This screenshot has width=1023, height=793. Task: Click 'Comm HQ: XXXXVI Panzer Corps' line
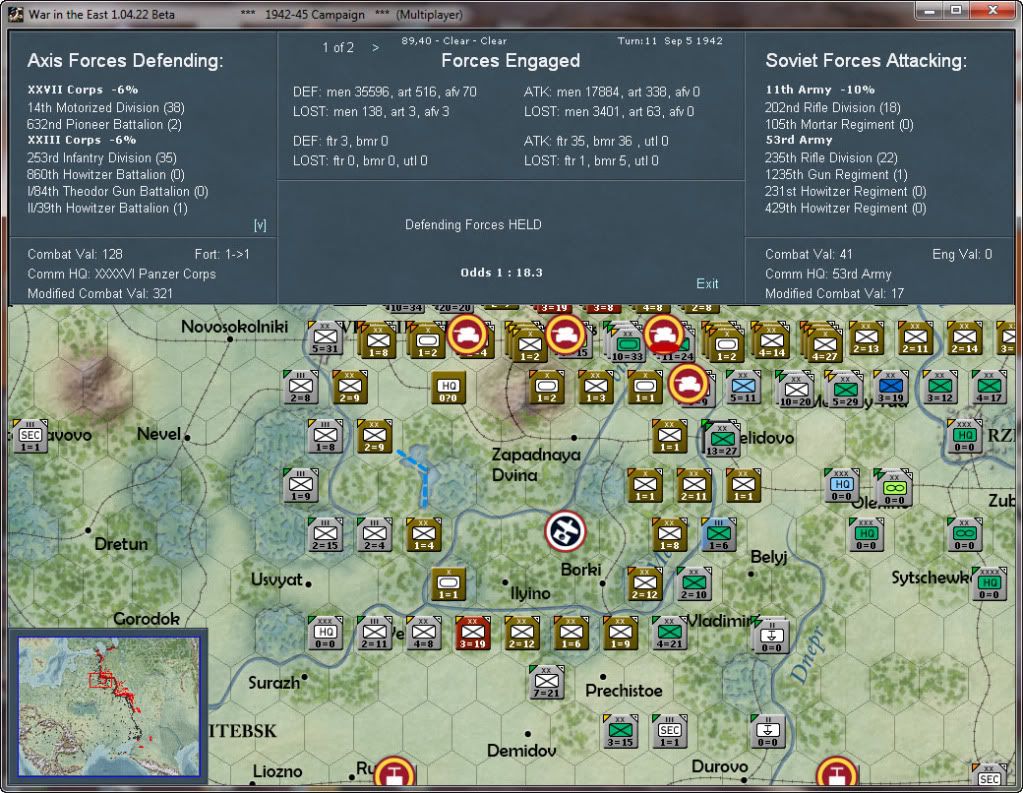click(x=121, y=274)
